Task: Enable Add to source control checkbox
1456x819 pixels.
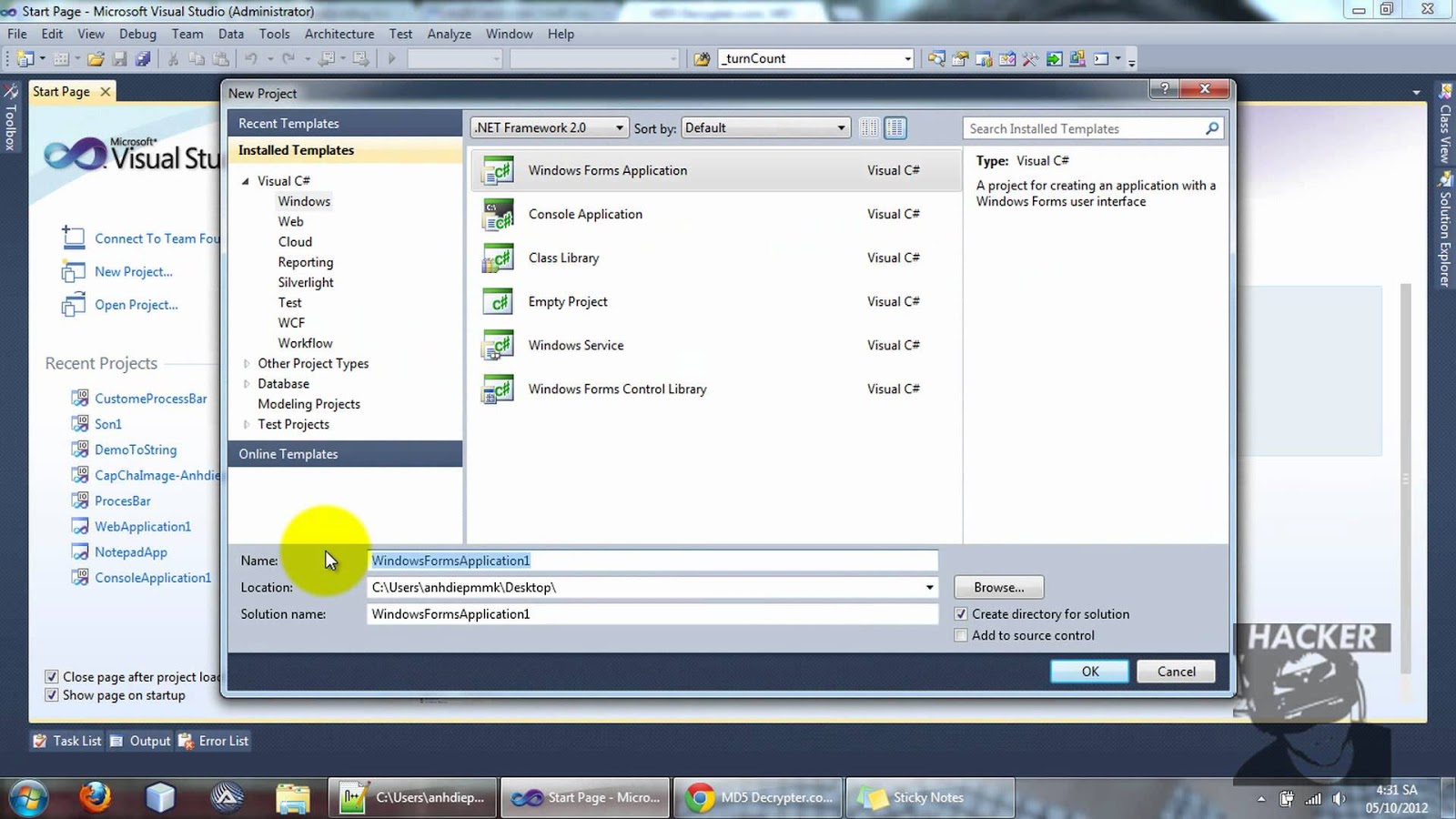Action: pos(961,635)
